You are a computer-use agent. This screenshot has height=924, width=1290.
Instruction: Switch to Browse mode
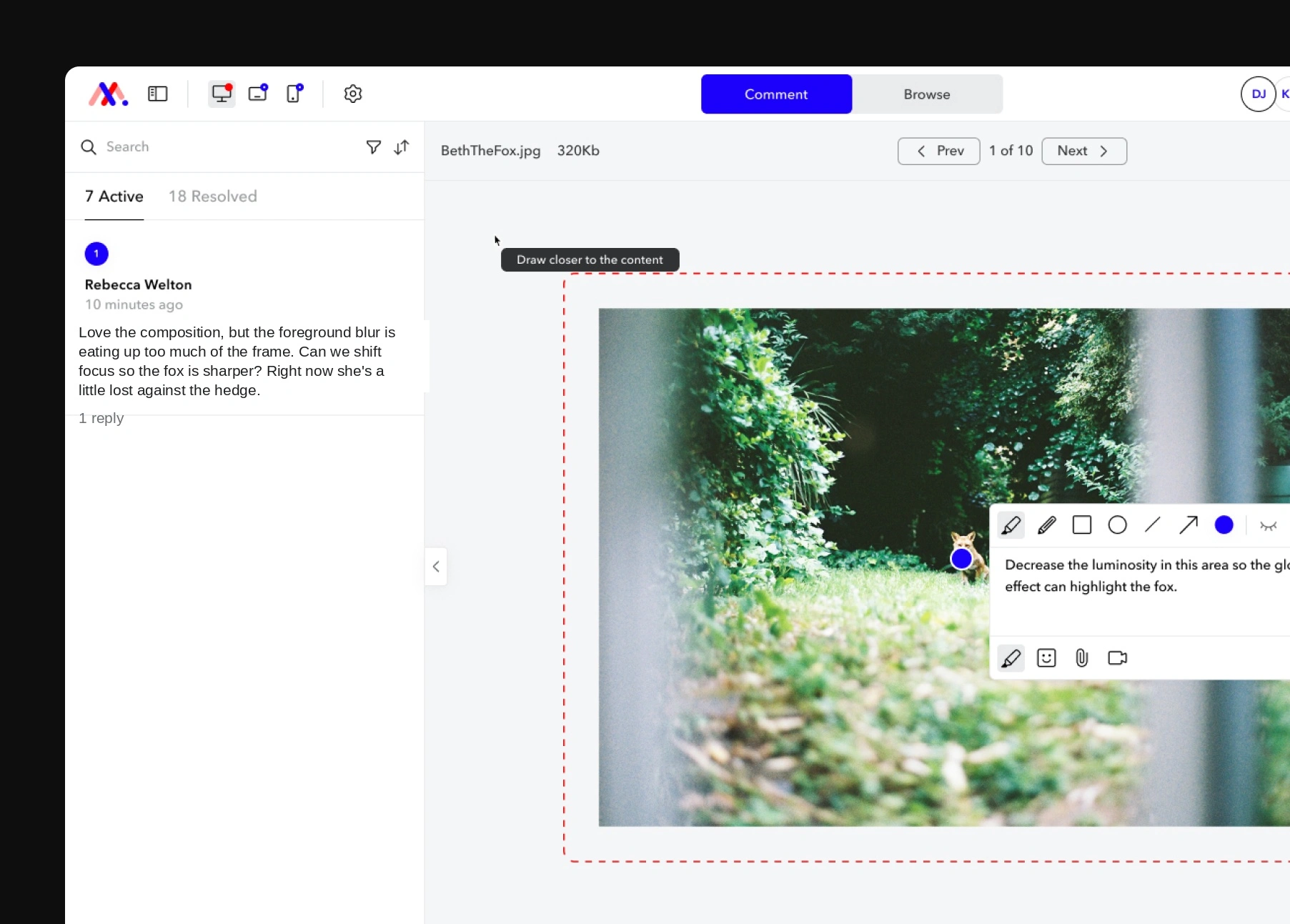pyautogui.click(x=927, y=94)
